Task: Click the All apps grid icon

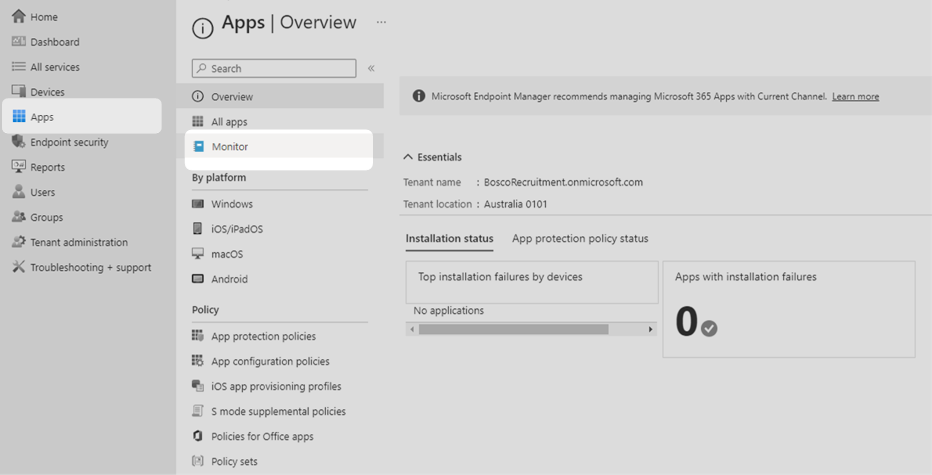Action: [198, 121]
